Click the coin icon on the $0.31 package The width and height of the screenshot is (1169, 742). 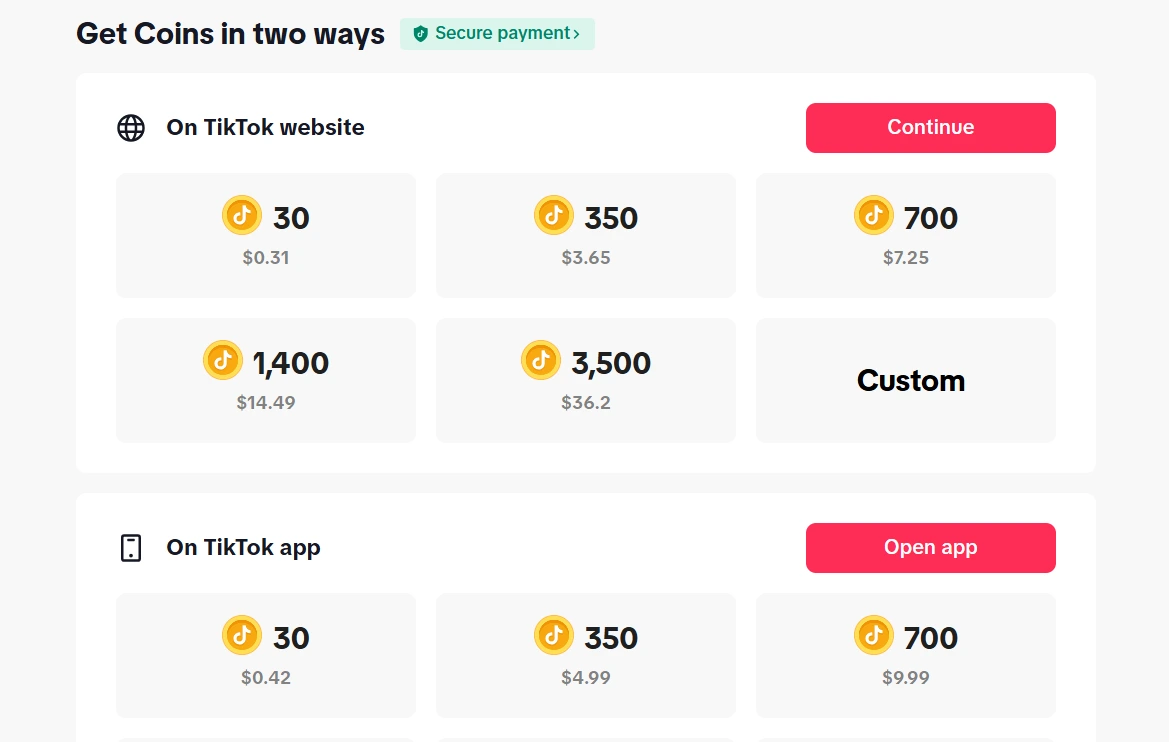click(242, 216)
